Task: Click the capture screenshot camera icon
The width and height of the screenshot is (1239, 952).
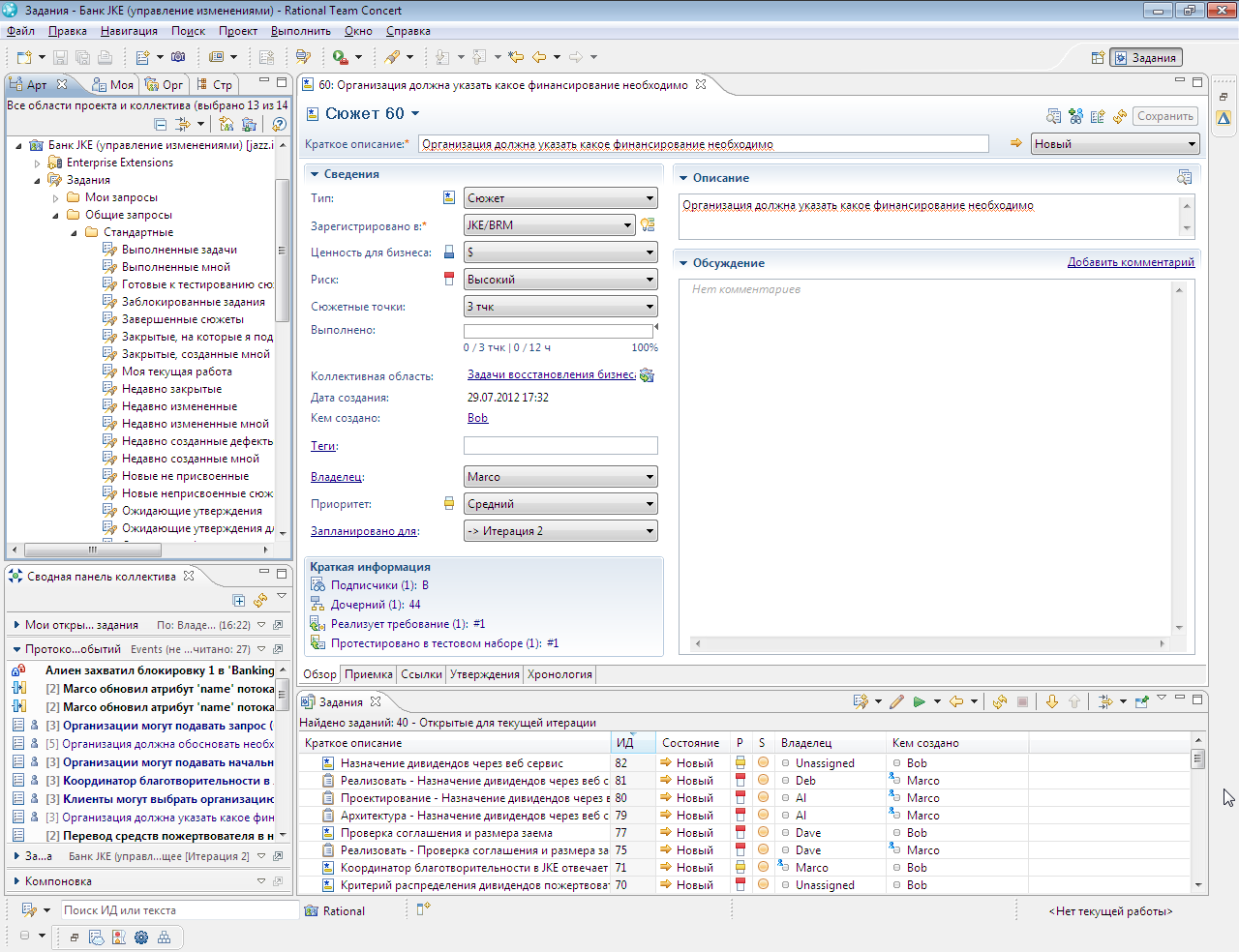Action: tap(178, 57)
